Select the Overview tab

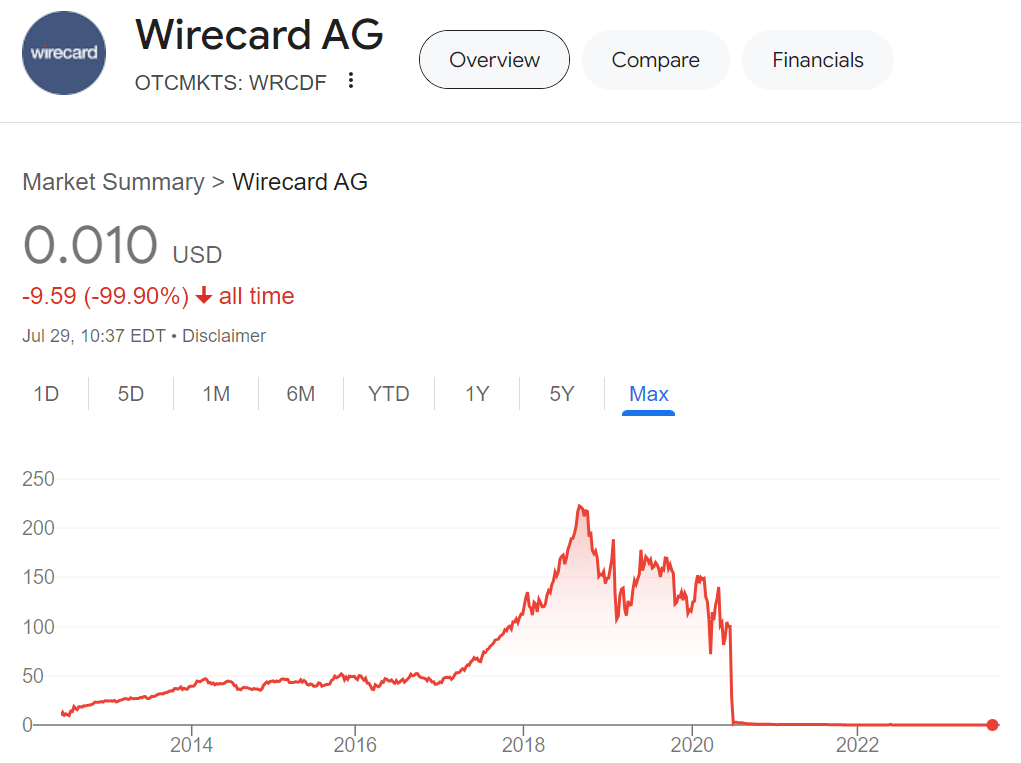[x=494, y=60]
